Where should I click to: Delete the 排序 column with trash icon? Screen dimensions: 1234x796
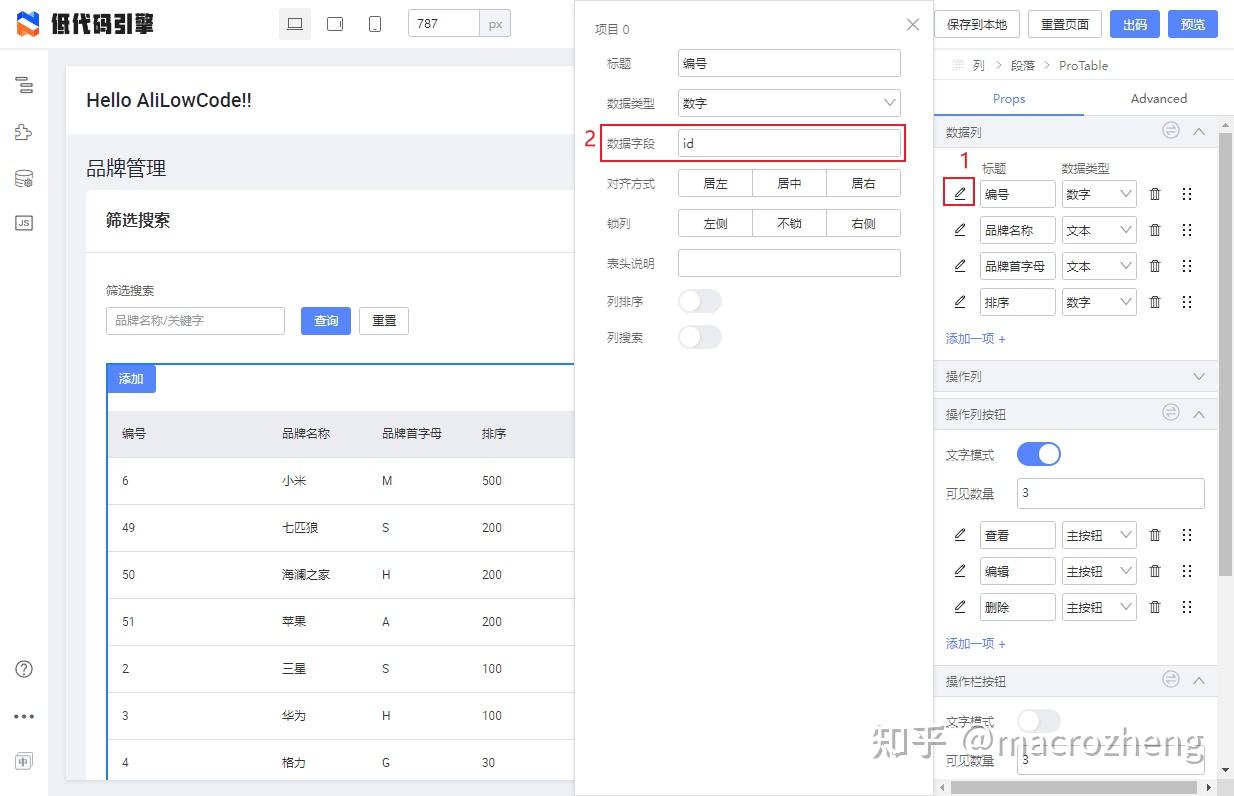(x=1155, y=302)
